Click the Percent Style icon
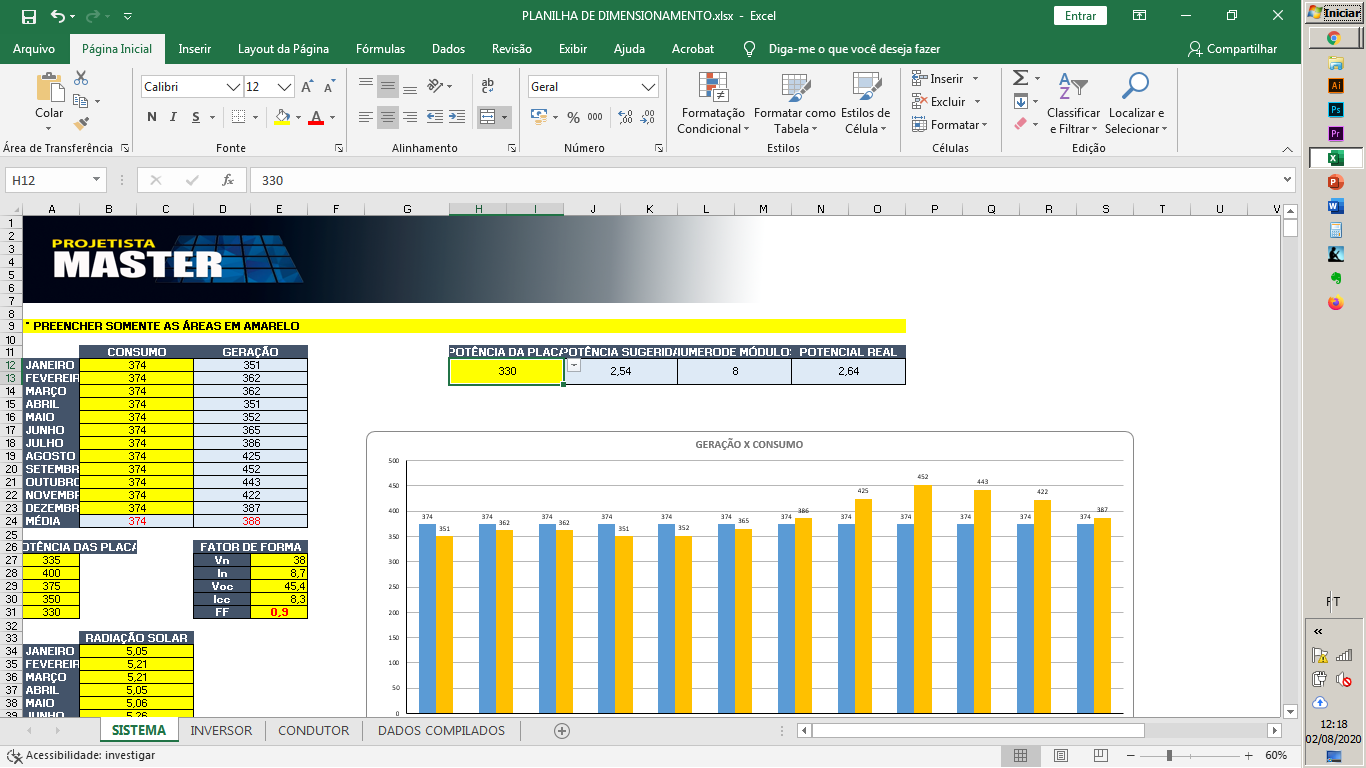This screenshot has width=1366, height=768. coord(573,117)
